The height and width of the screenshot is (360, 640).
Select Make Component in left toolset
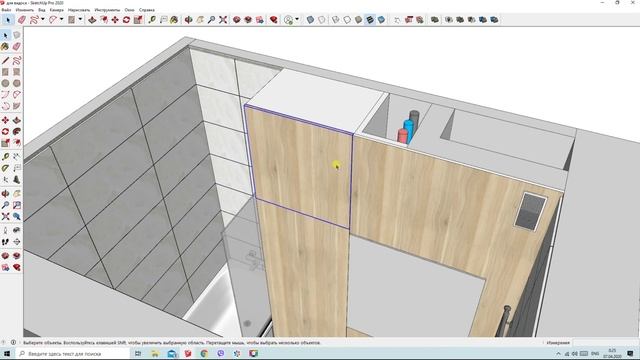17,35
